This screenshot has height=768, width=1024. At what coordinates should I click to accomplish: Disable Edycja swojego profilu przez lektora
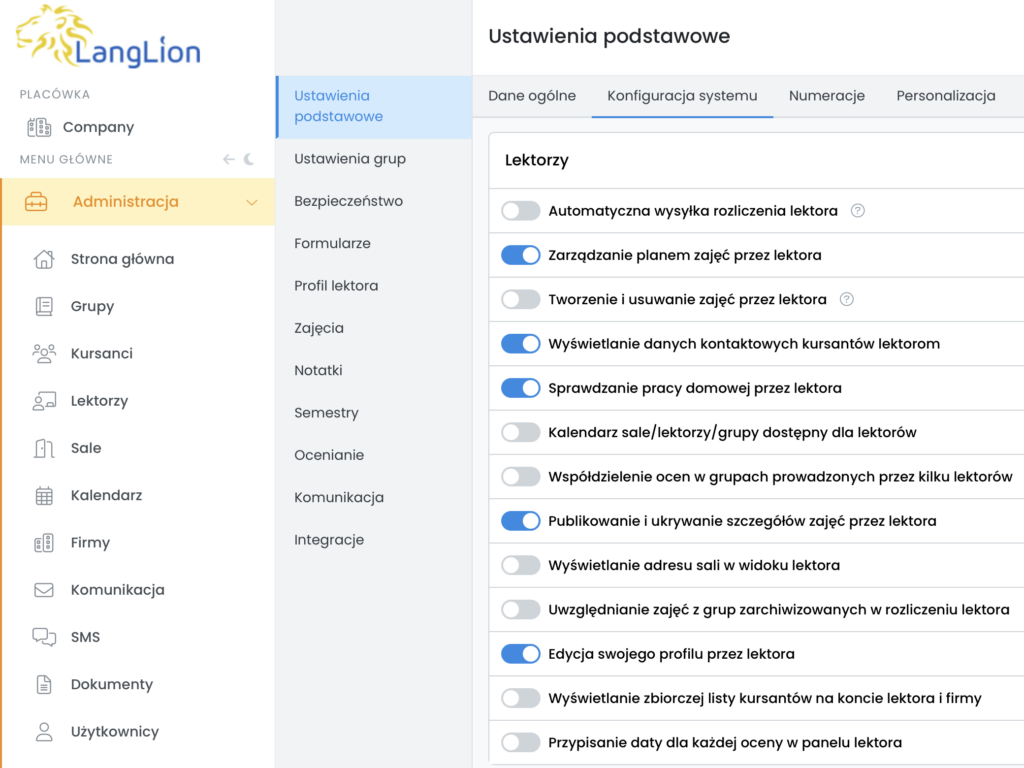click(520, 654)
